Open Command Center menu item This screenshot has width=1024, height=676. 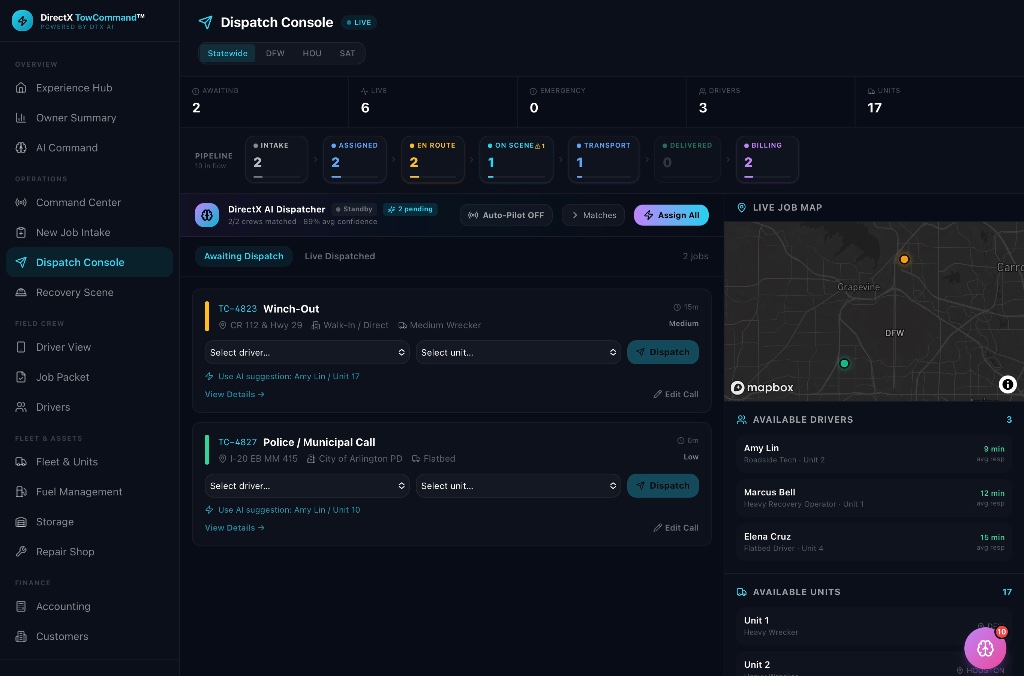(x=89, y=202)
